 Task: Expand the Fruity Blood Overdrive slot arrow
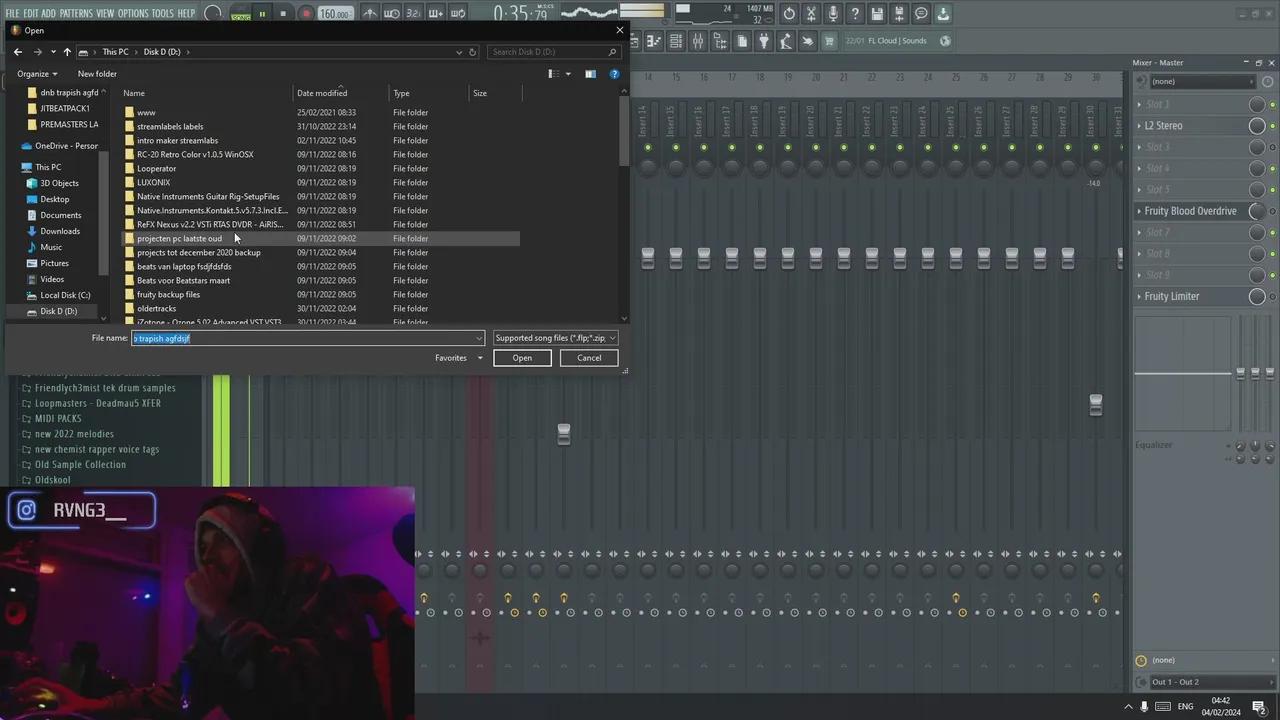(x=1139, y=211)
